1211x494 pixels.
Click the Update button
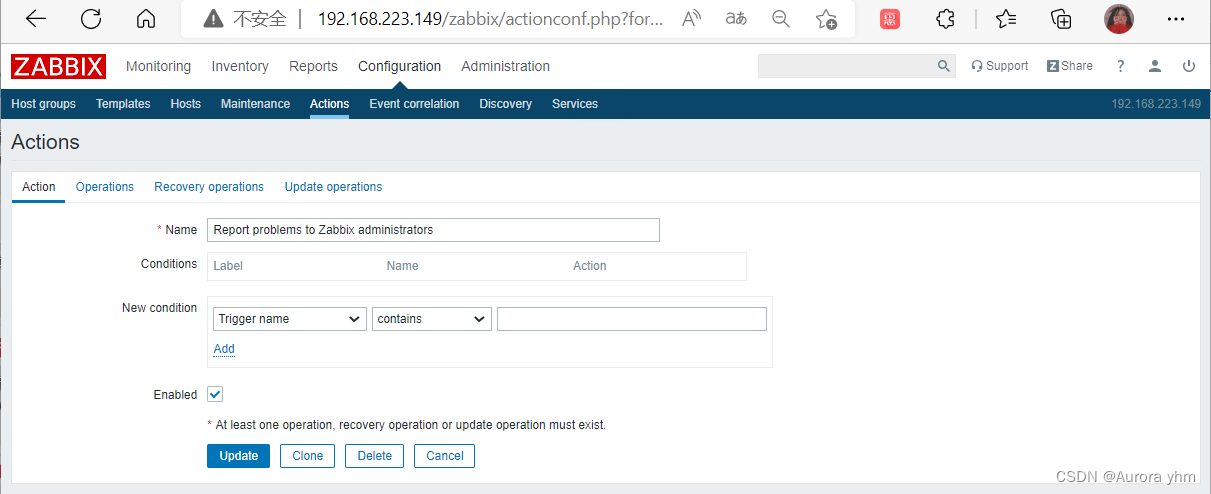tap(239, 456)
